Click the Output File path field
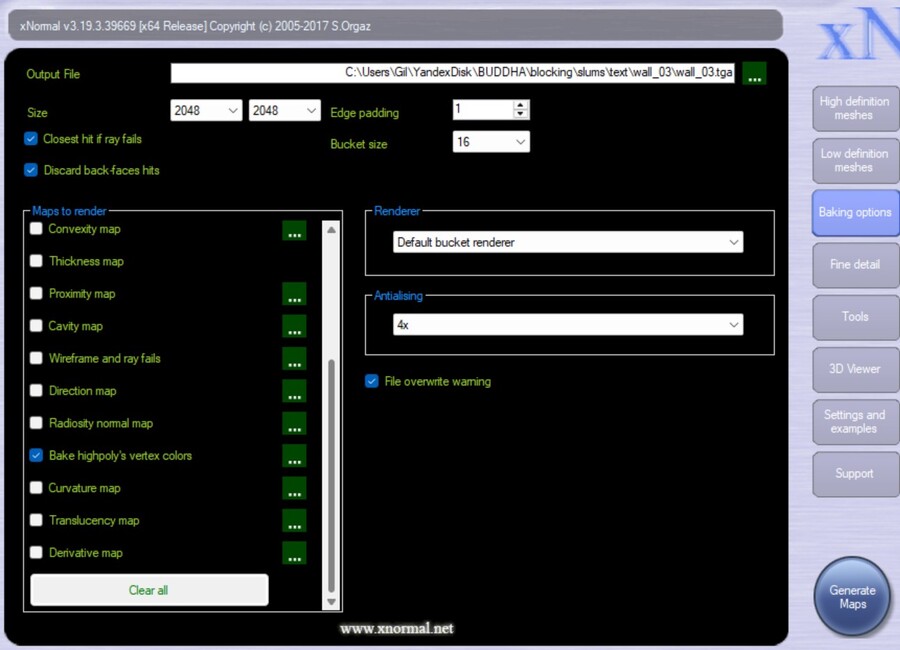The width and height of the screenshot is (900, 650). [x=452, y=73]
